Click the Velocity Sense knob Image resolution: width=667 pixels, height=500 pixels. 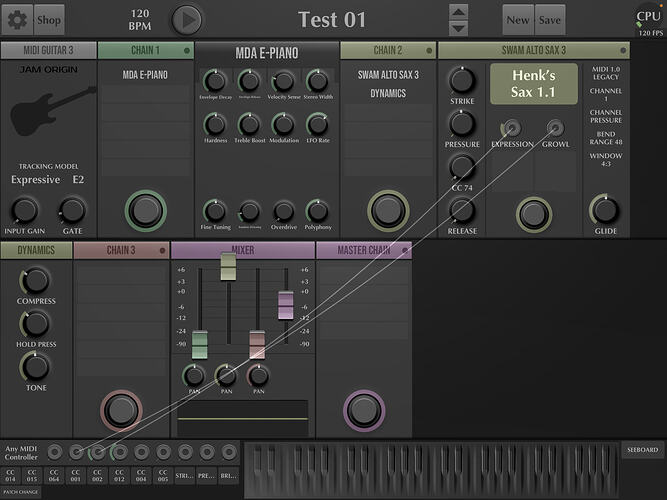tap(283, 81)
